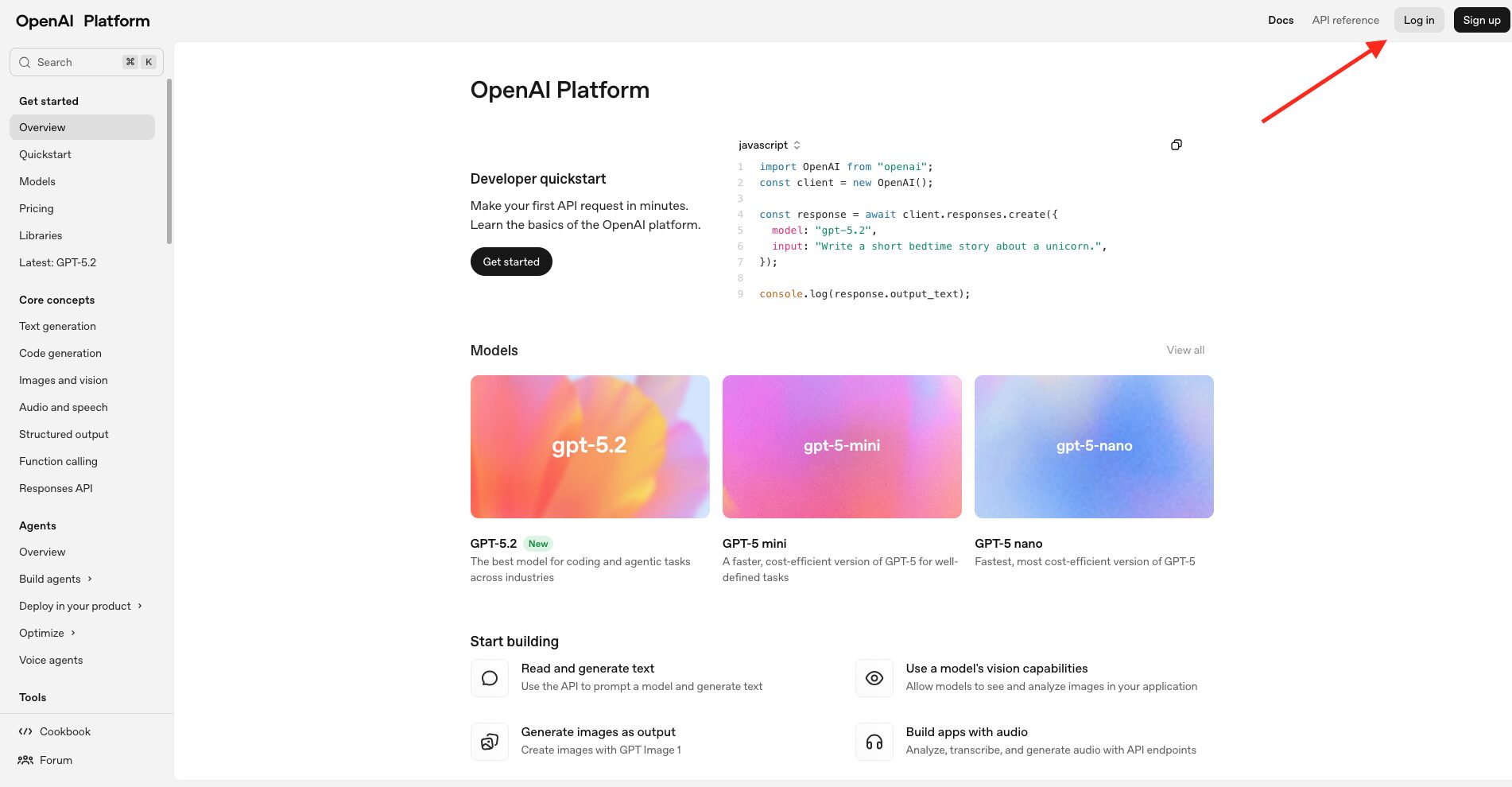Open the Docs menu item
1512x787 pixels.
pos(1280,20)
